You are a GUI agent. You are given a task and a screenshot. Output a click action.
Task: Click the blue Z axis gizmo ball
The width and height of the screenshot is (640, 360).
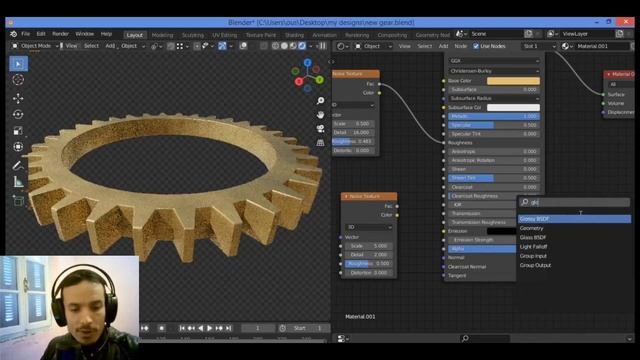308,62
